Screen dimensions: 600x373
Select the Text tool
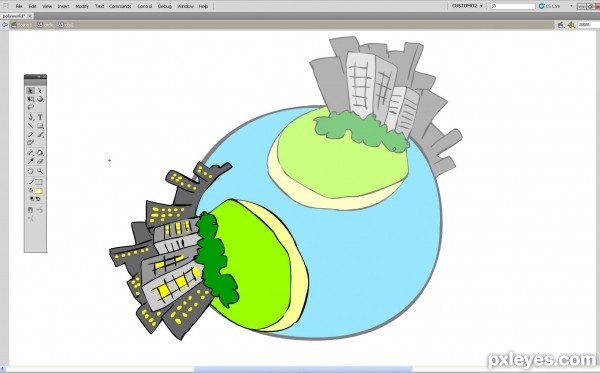(x=40, y=117)
